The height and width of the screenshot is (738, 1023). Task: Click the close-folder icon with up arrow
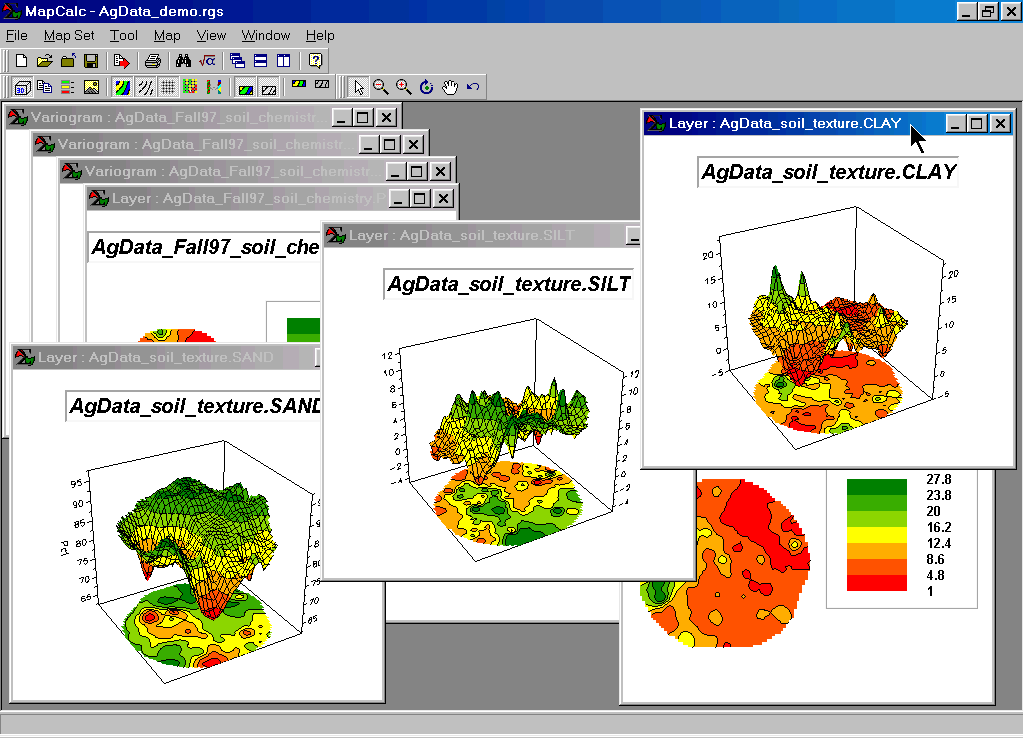pos(68,61)
